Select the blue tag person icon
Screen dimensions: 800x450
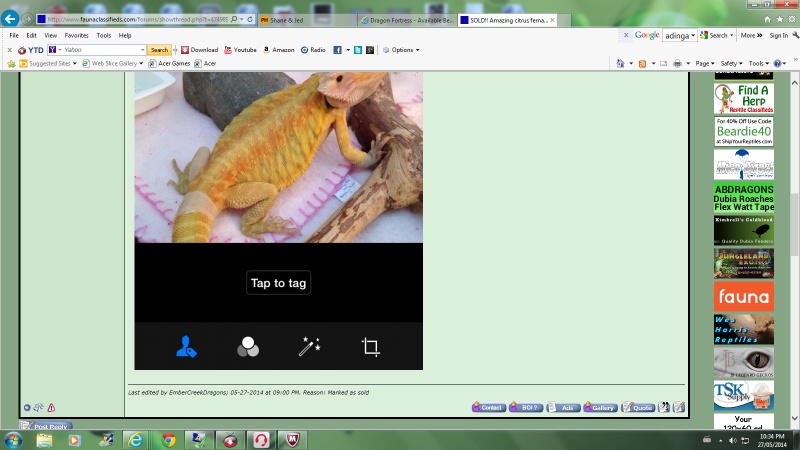point(186,347)
